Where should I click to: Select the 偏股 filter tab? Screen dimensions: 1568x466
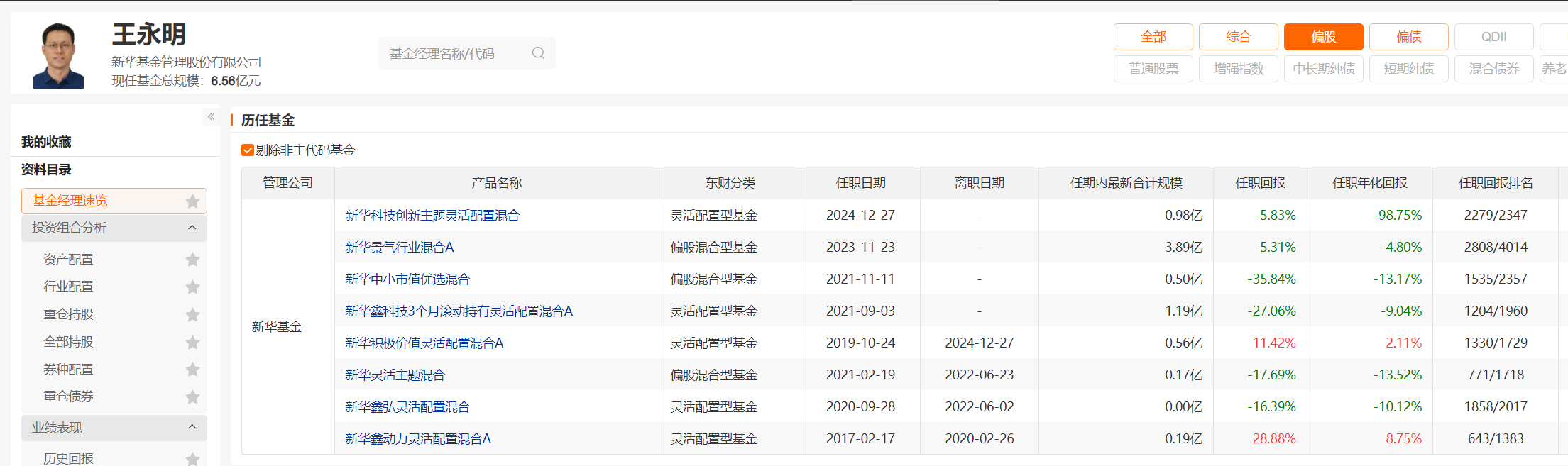(1324, 37)
